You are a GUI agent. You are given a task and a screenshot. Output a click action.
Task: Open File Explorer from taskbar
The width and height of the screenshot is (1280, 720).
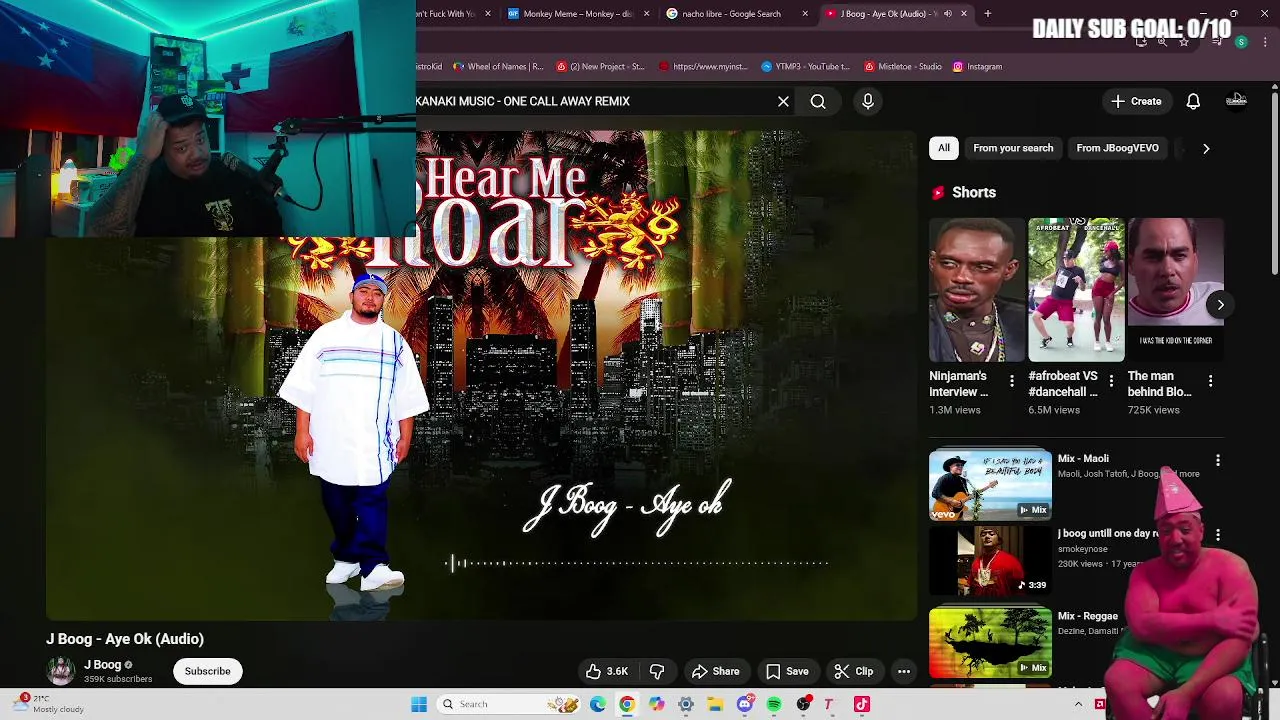(715, 704)
